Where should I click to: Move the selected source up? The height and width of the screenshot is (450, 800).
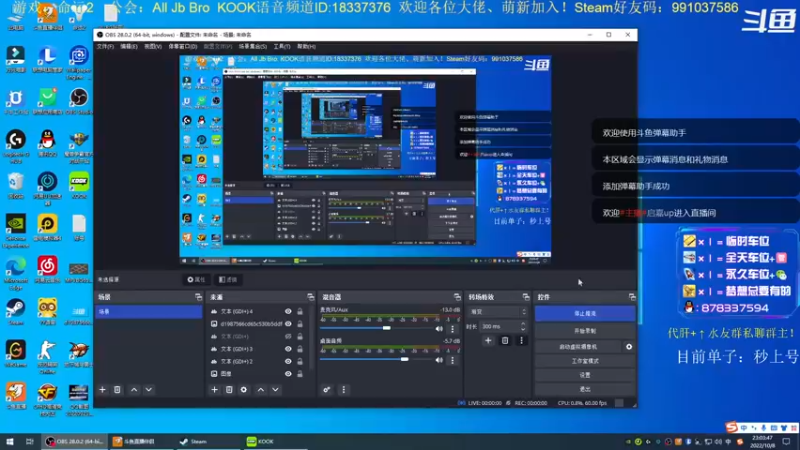pyautogui.click(x=261, y=390)
